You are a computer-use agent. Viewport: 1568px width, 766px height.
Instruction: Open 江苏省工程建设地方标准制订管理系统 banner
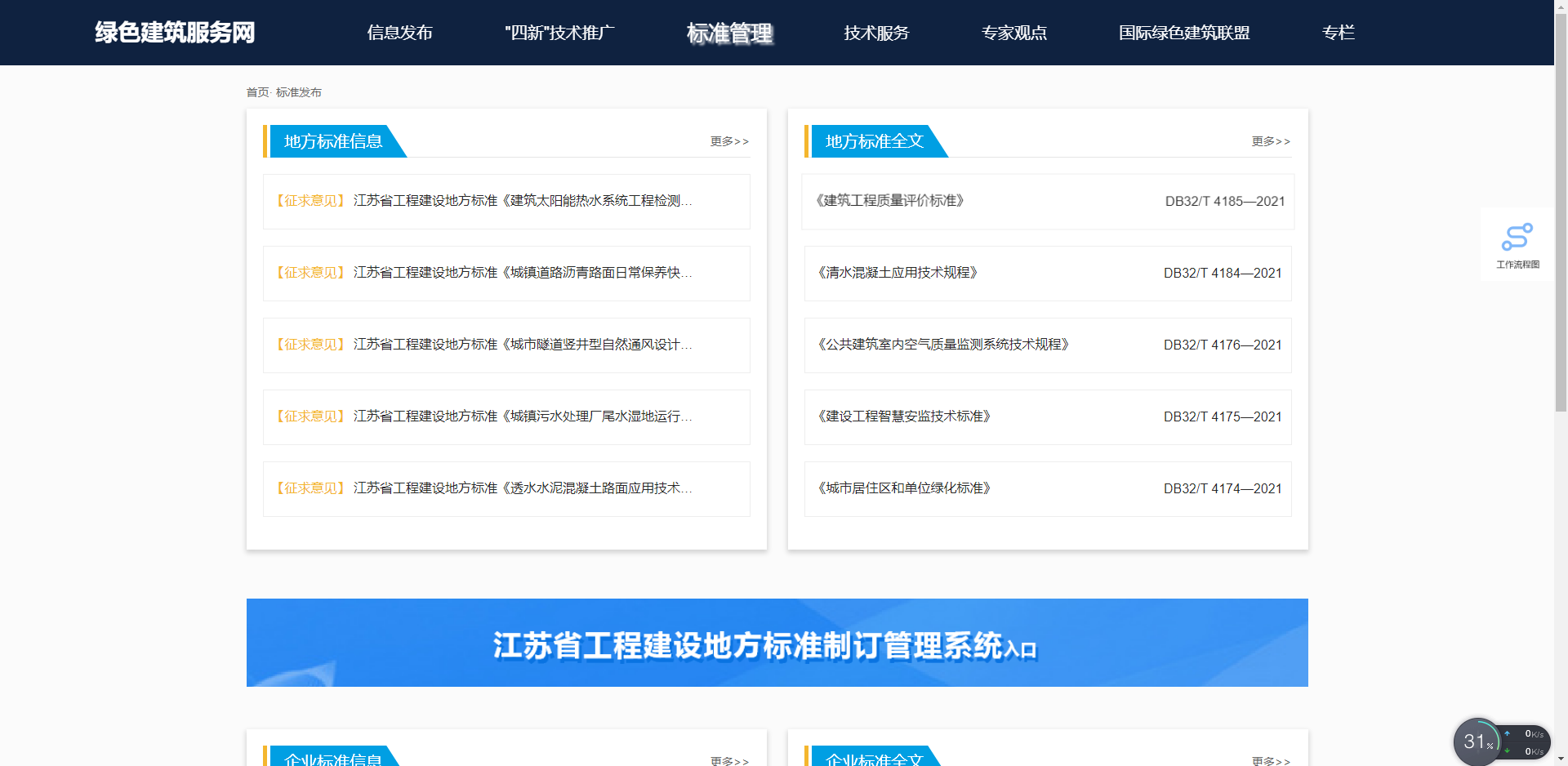[777, 643]
